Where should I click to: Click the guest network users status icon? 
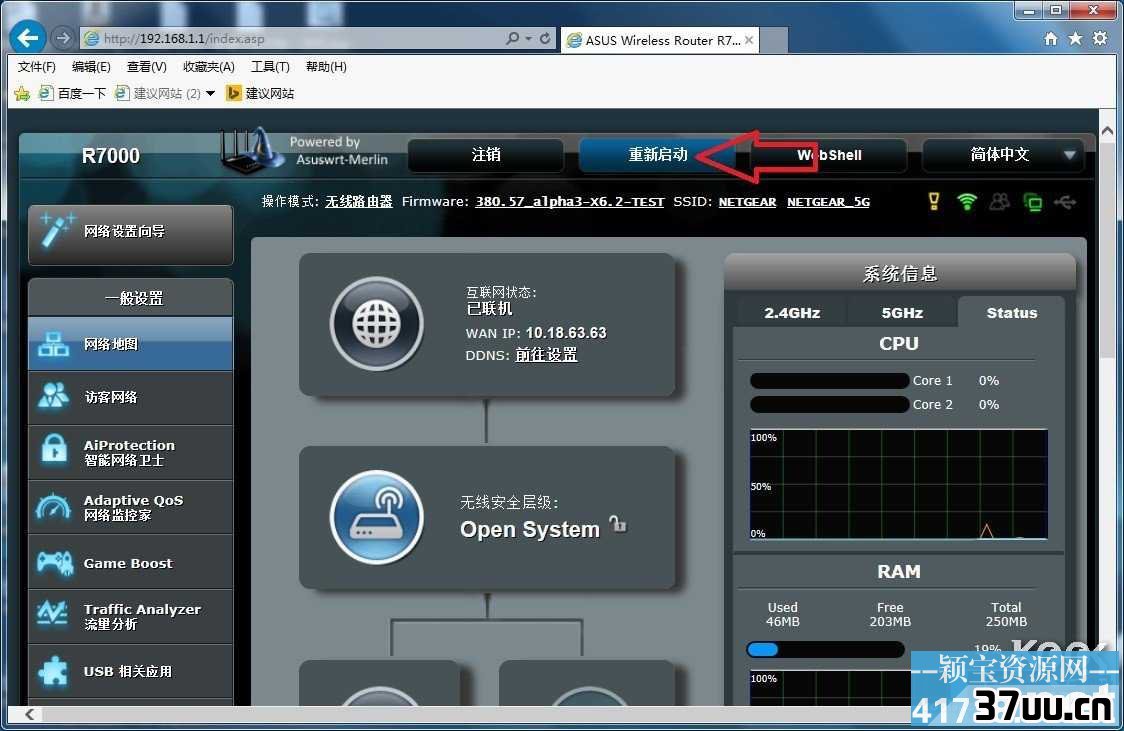[x=999, y=201]
